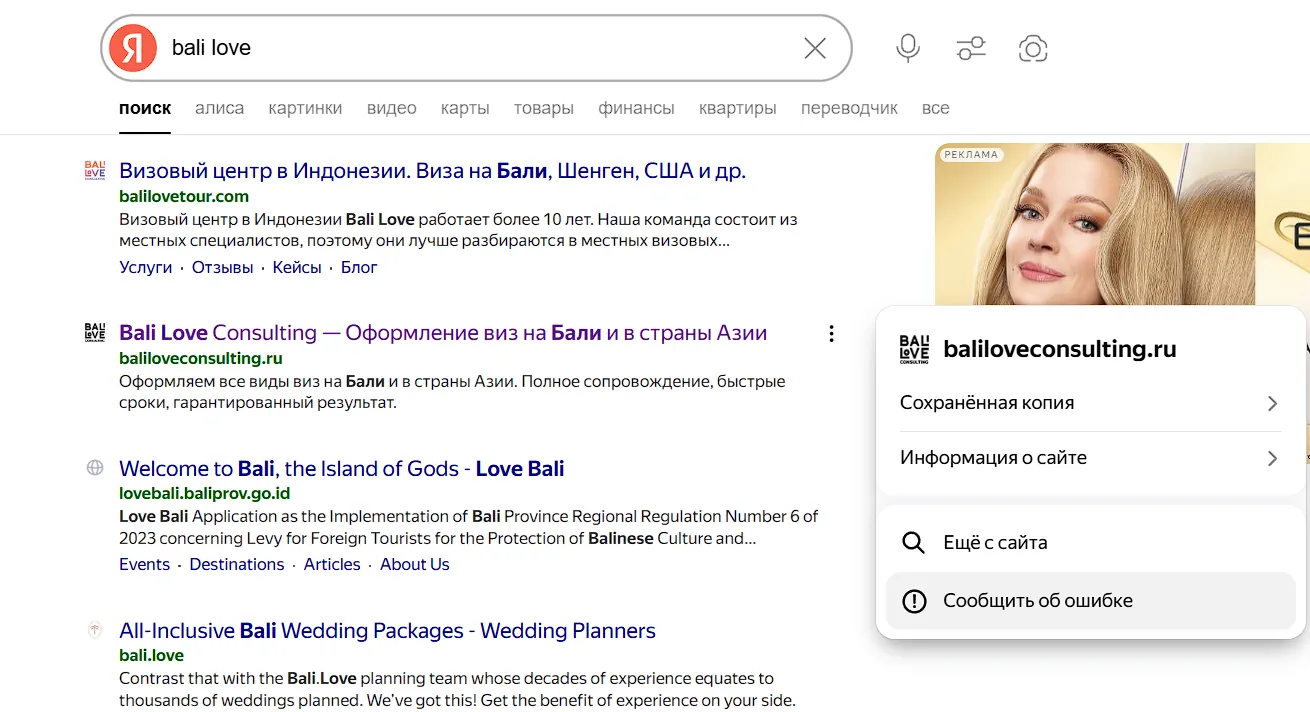
Task: Open Визовый центр в Индонезии result link
Action: pyautogui.click(x=432, y=171)
